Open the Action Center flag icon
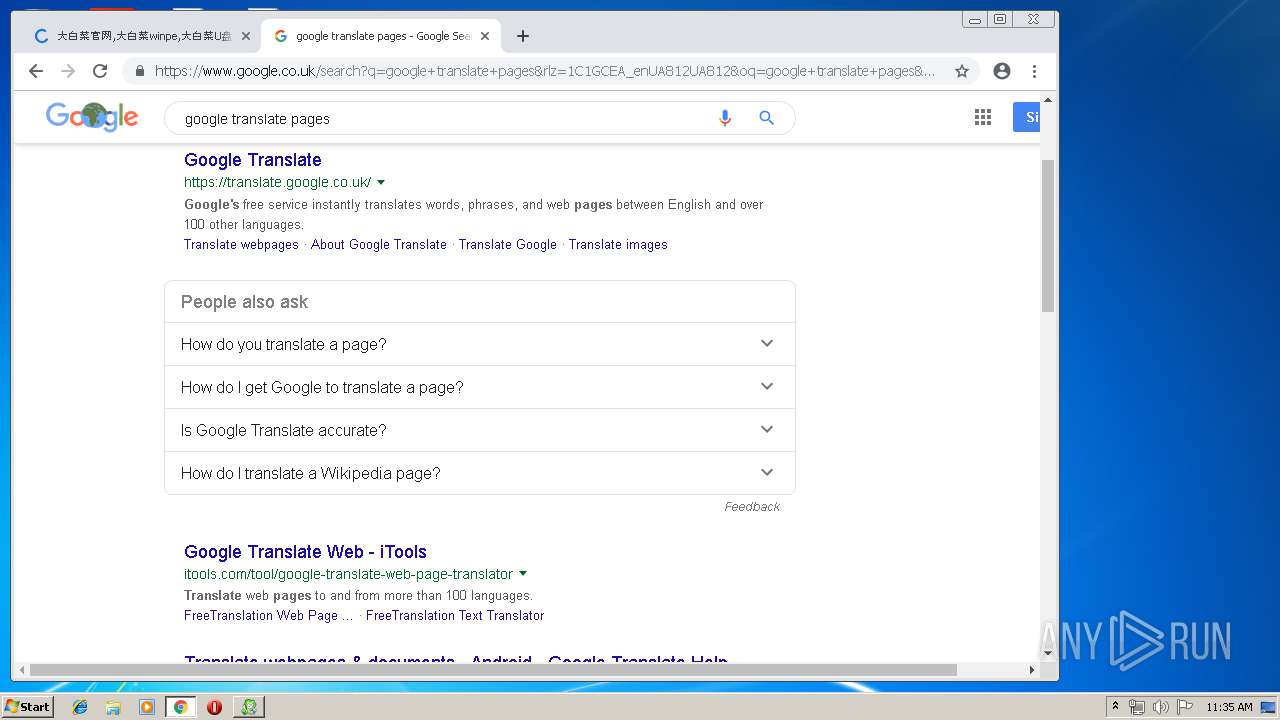Viewport: 1280px width, 720px height. click(x=1185, y=707)
